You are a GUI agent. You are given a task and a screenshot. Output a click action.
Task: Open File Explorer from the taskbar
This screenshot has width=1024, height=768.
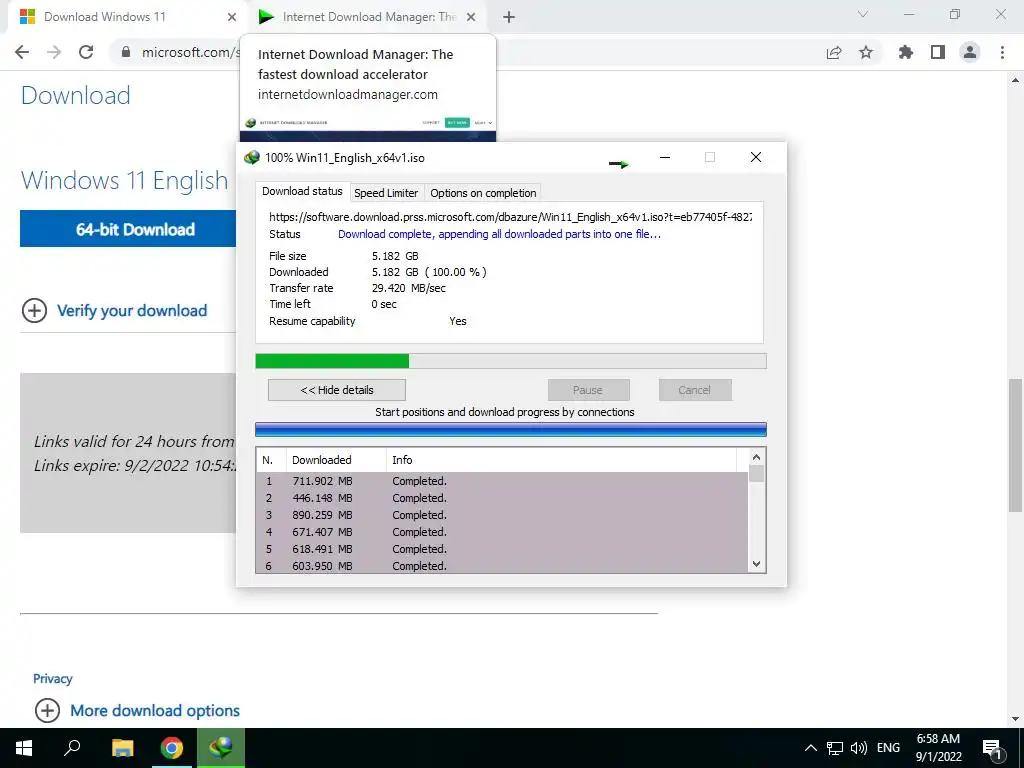coord(122,748)
